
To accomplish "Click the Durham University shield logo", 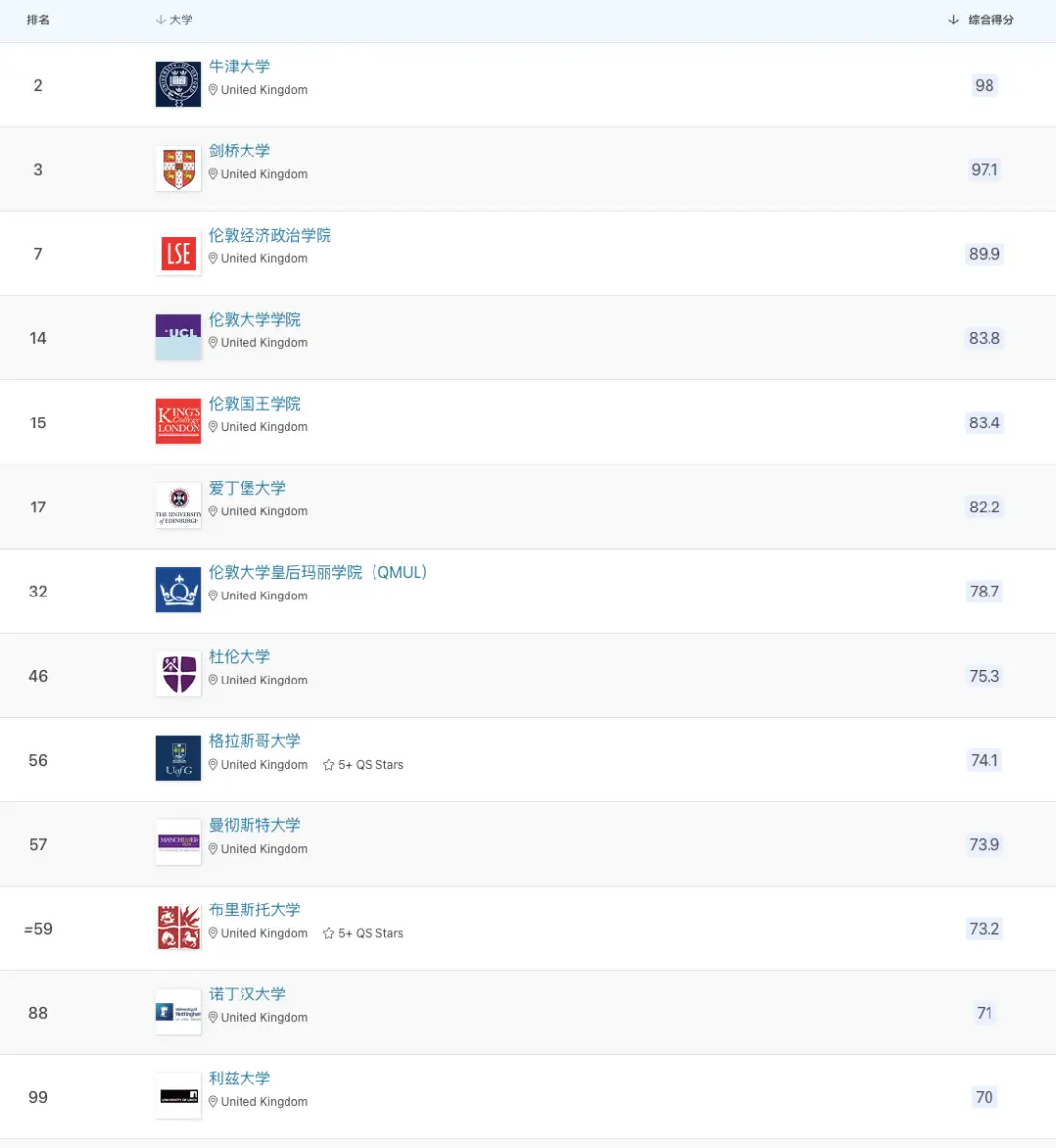I will pyautogui.click(x=179, y=675).
